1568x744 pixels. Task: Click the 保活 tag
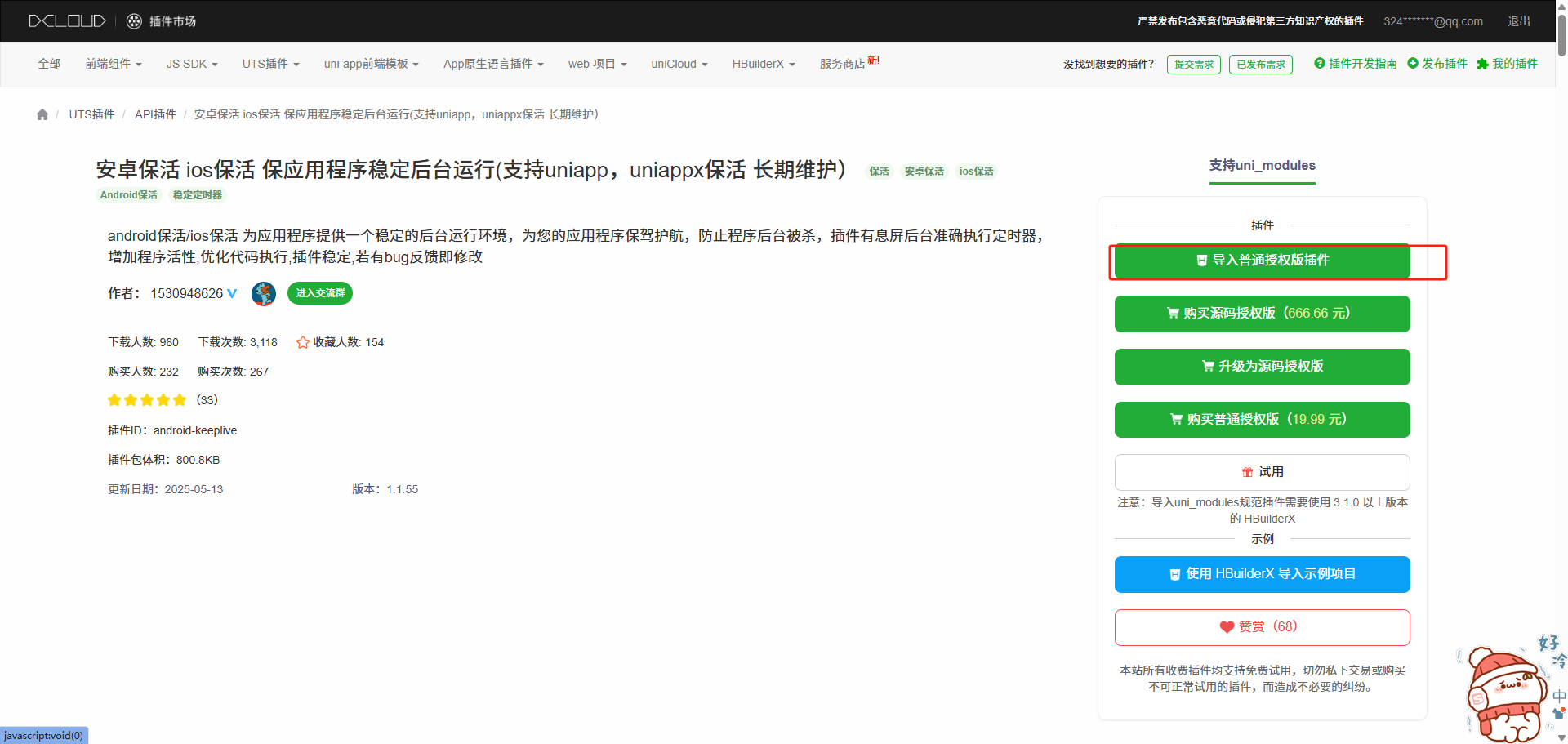(x=880, y=172)
